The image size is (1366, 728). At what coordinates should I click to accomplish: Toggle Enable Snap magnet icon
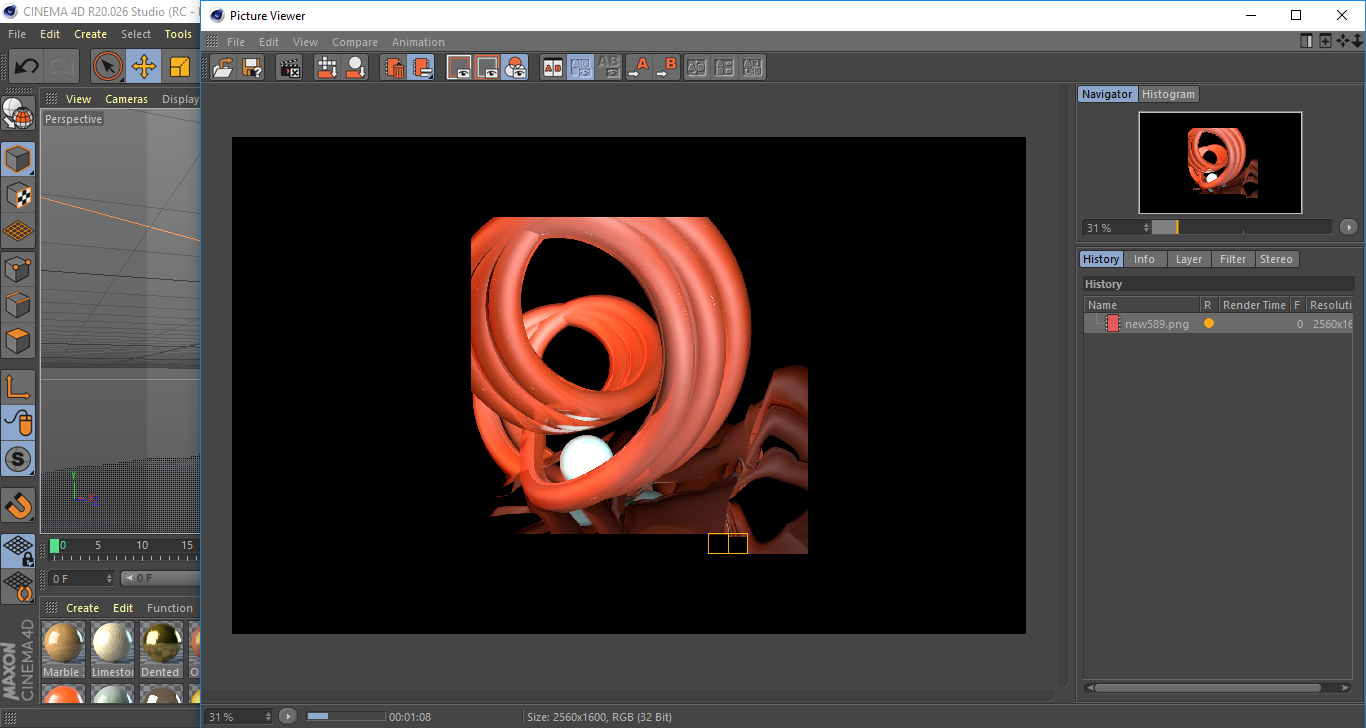click(18, 505)
